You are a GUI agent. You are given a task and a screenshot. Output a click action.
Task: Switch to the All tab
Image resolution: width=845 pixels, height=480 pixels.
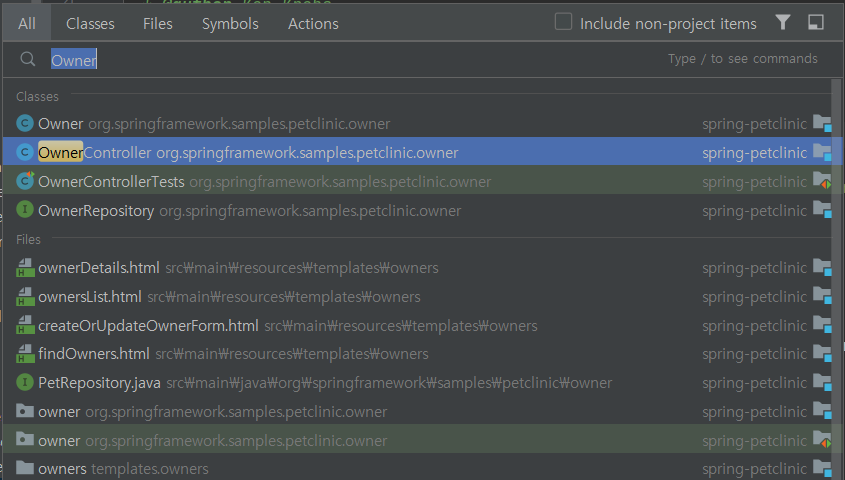[26, 24]
